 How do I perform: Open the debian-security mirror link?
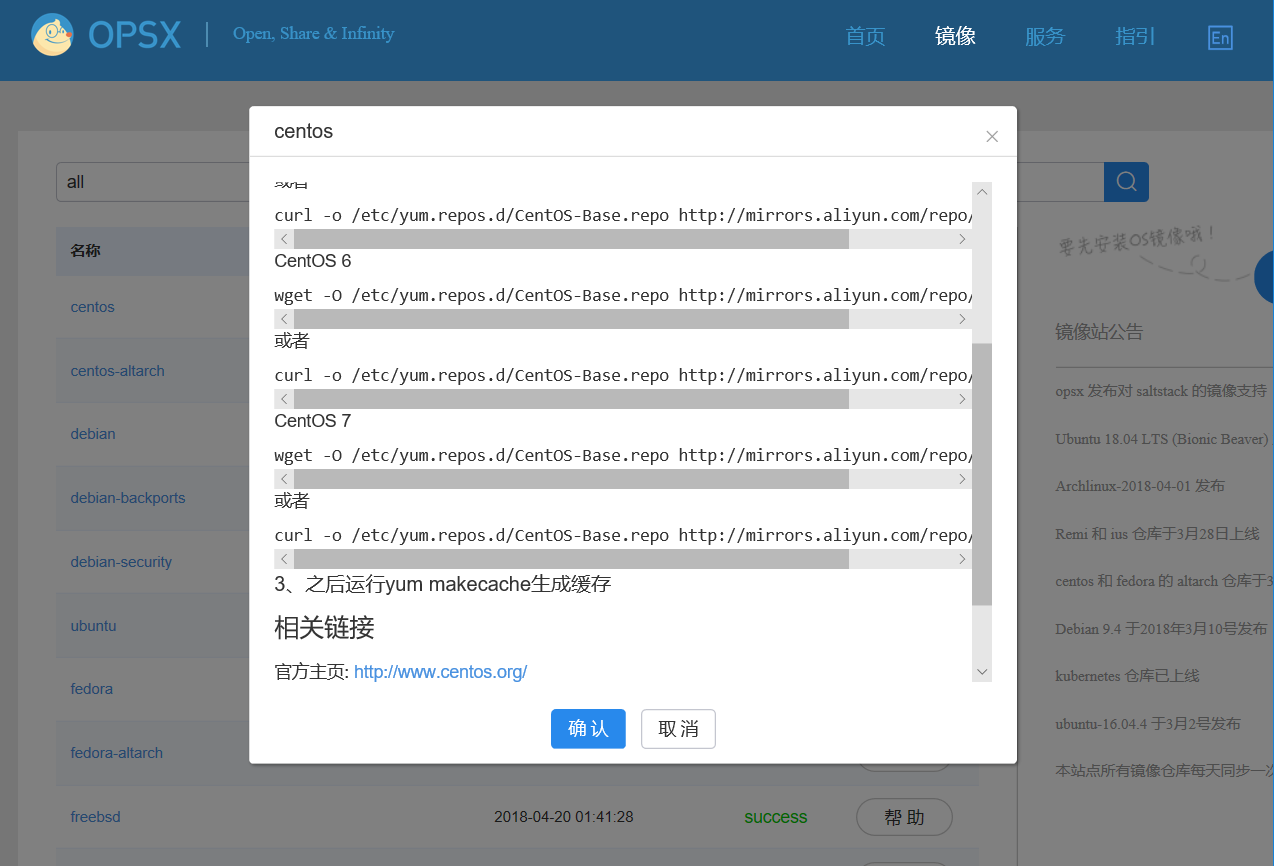[x=121, y=562]
